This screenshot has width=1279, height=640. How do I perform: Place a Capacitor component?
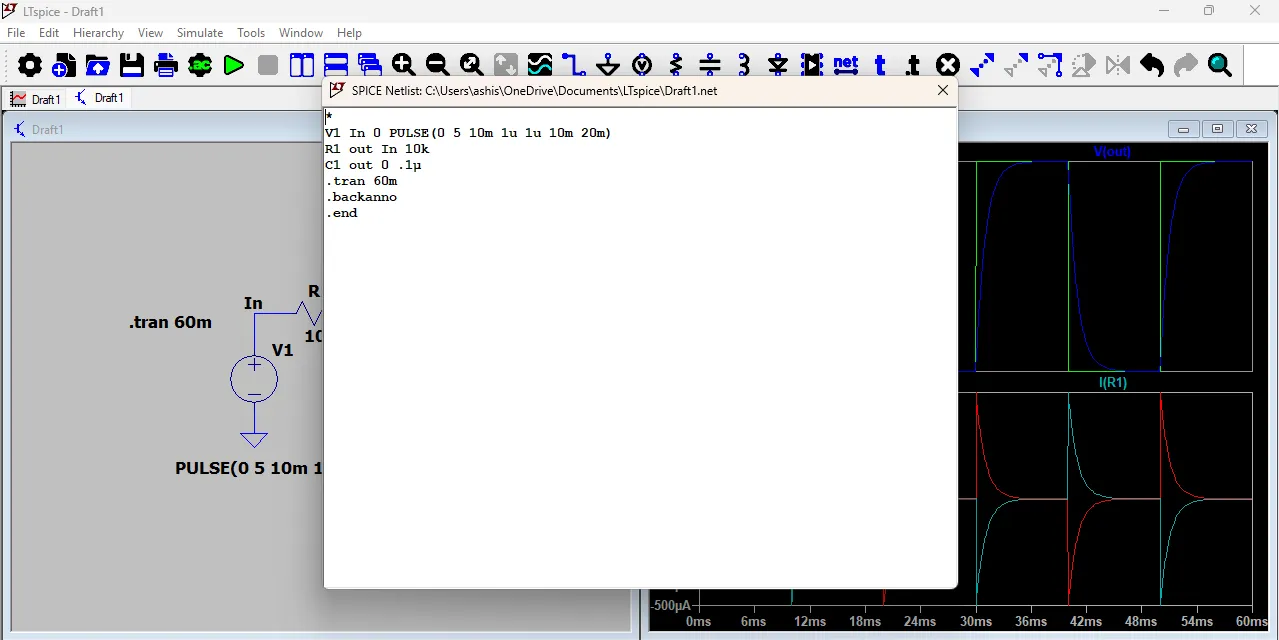[x=710, y=65]
